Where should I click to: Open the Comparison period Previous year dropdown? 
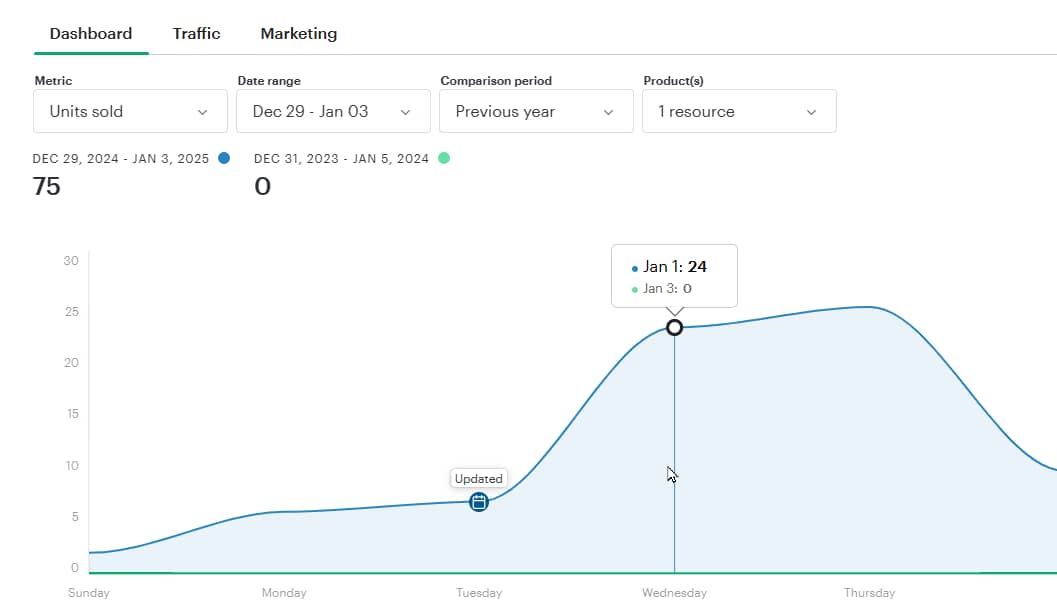pos(536,111)
